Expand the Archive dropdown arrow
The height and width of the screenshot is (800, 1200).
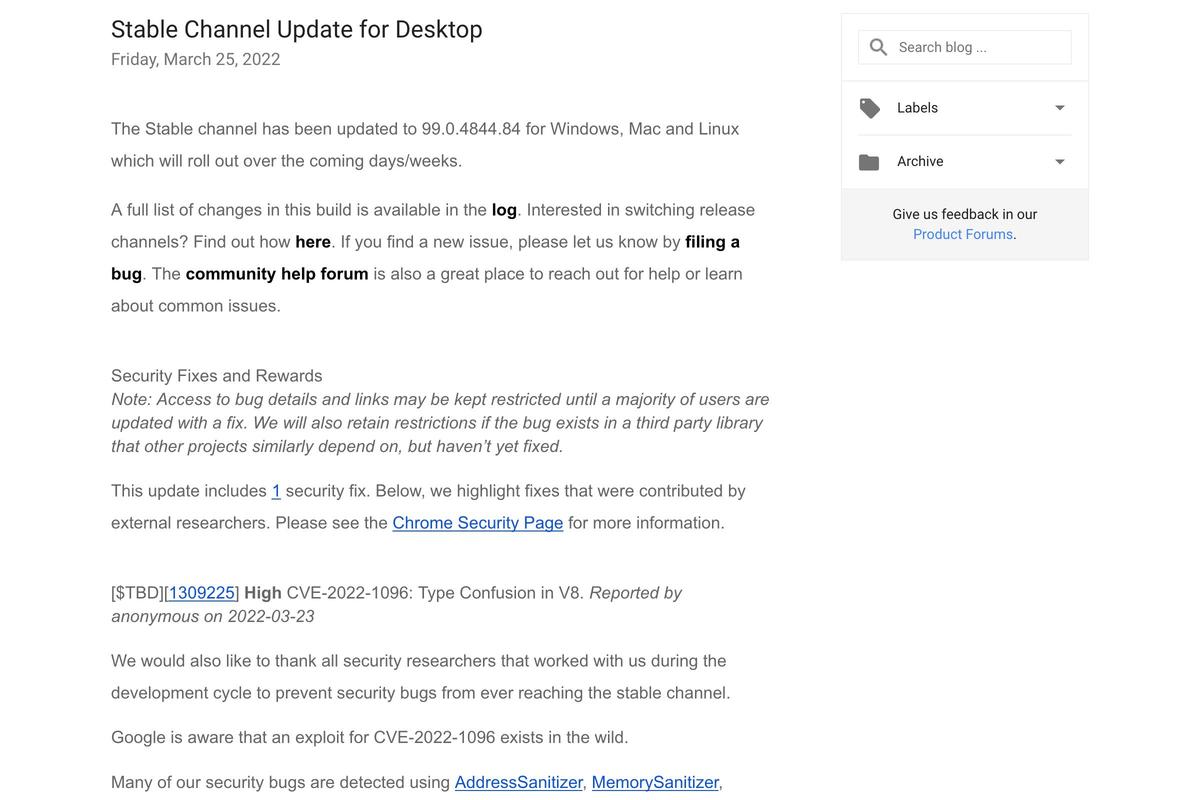coord(1060,162)
